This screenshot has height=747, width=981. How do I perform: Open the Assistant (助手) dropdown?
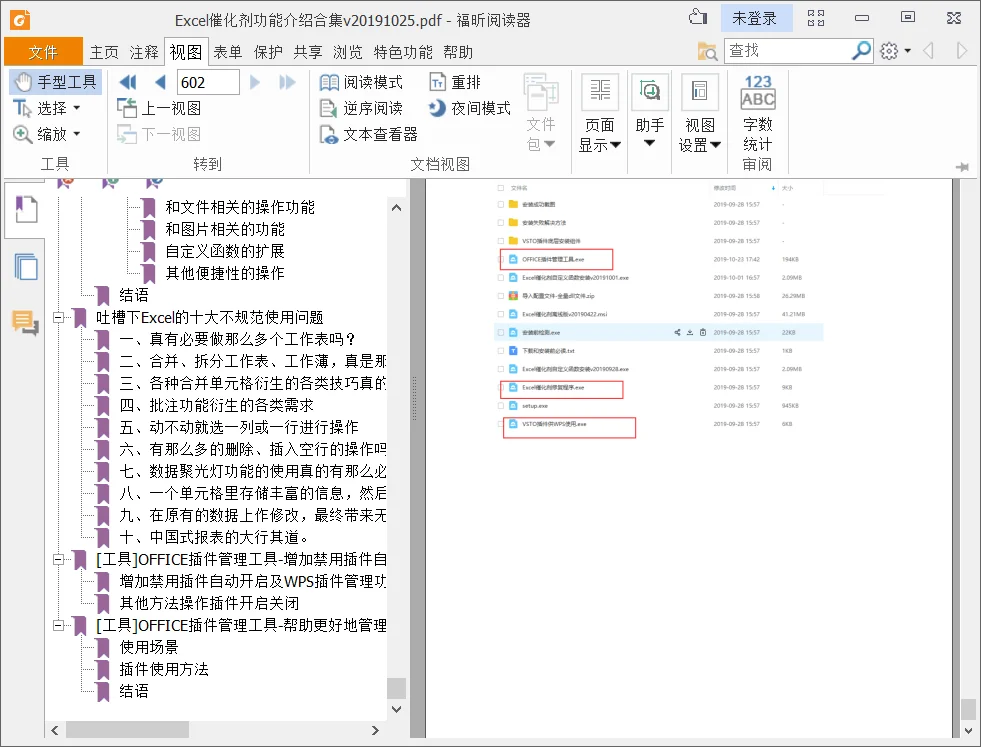[x=649, y=111]
